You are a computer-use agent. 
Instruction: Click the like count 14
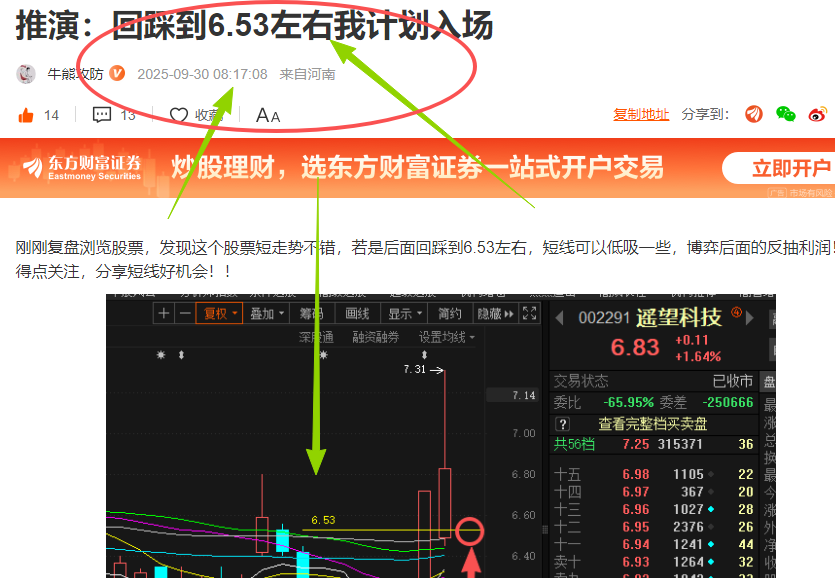tap(51, 115)
